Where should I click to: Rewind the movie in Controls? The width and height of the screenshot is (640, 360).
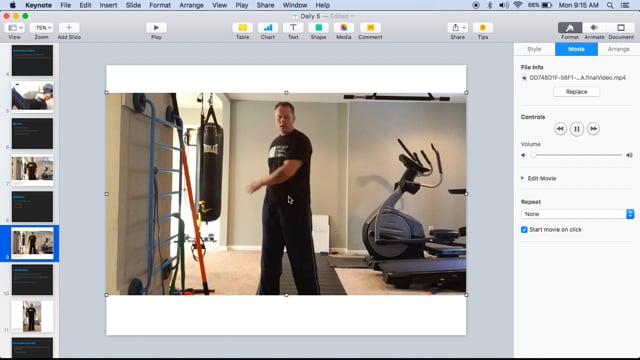click(560, 129)
